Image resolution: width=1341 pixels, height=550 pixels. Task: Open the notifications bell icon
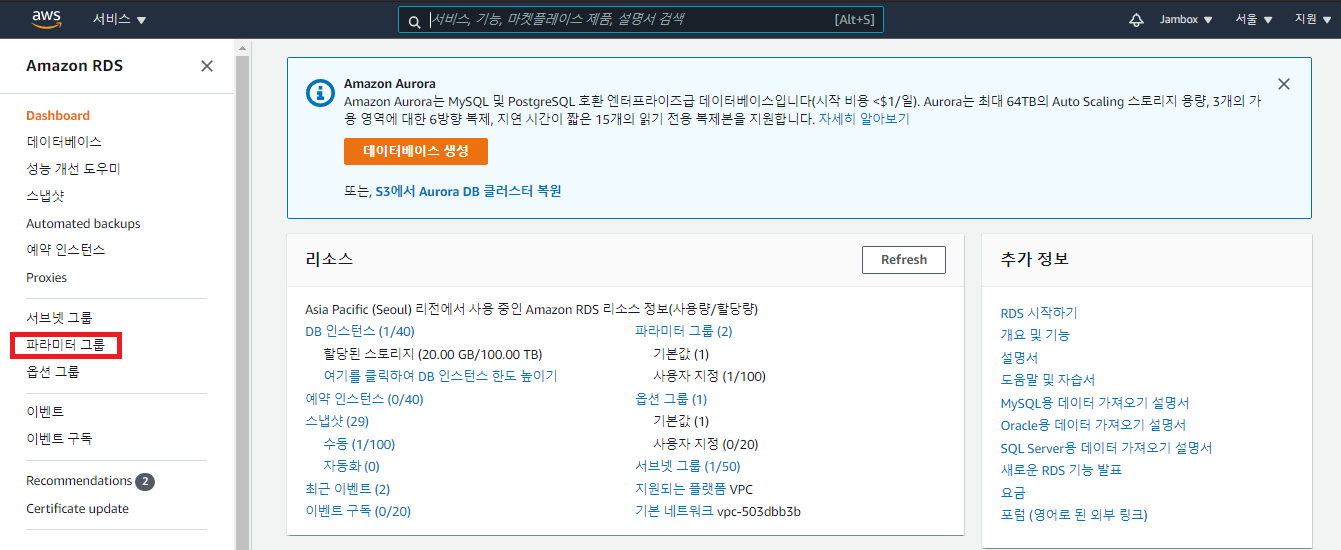1136,20
